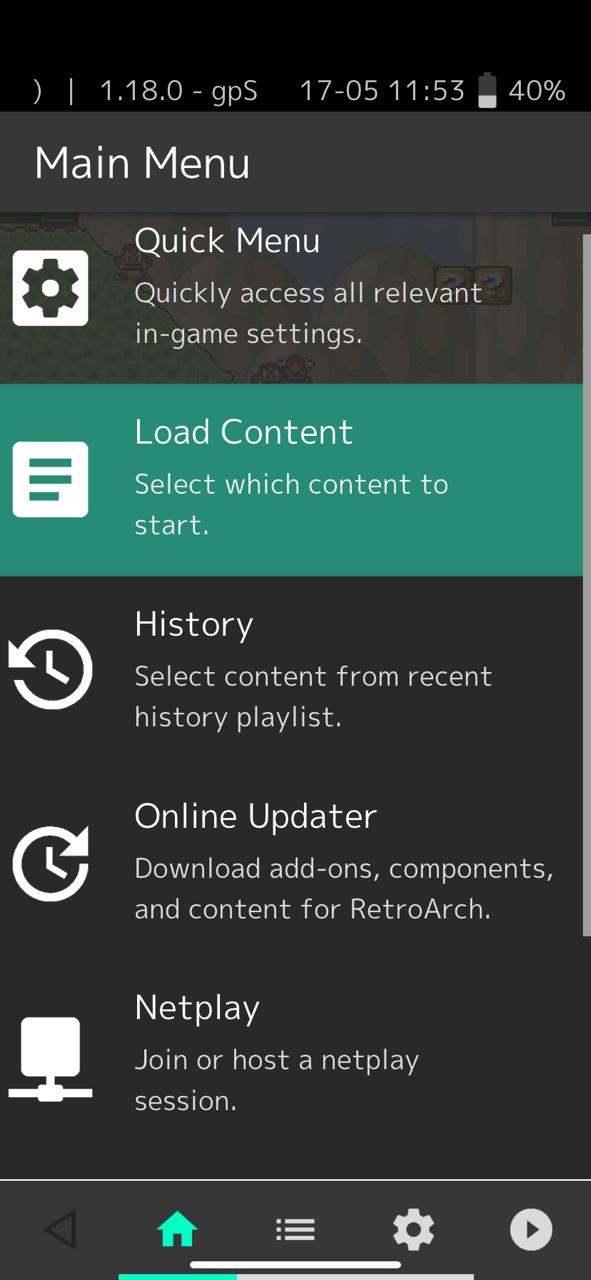Viewport: 591px width, 1280px height.
Task: Tap the Load Content document icon
Action: (50, 480)
